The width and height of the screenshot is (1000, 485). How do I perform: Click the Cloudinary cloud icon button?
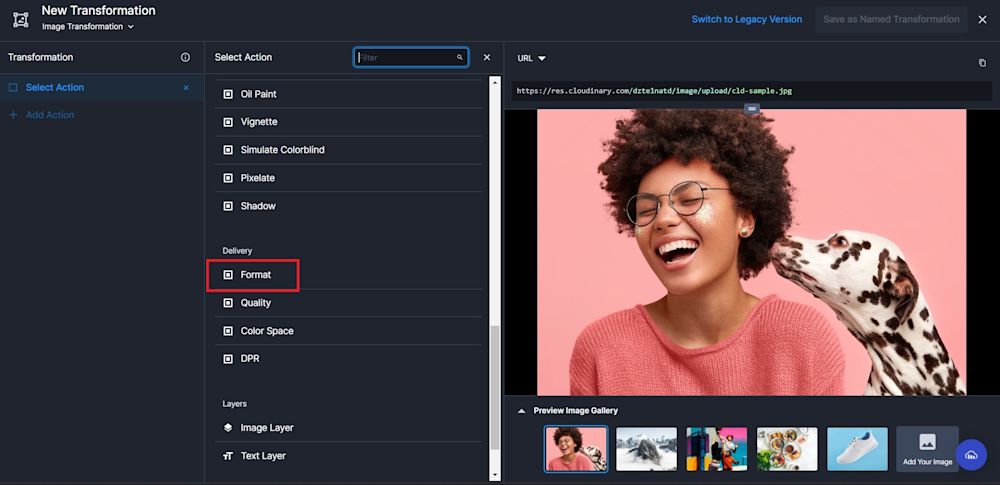click(x=971, y=455)
